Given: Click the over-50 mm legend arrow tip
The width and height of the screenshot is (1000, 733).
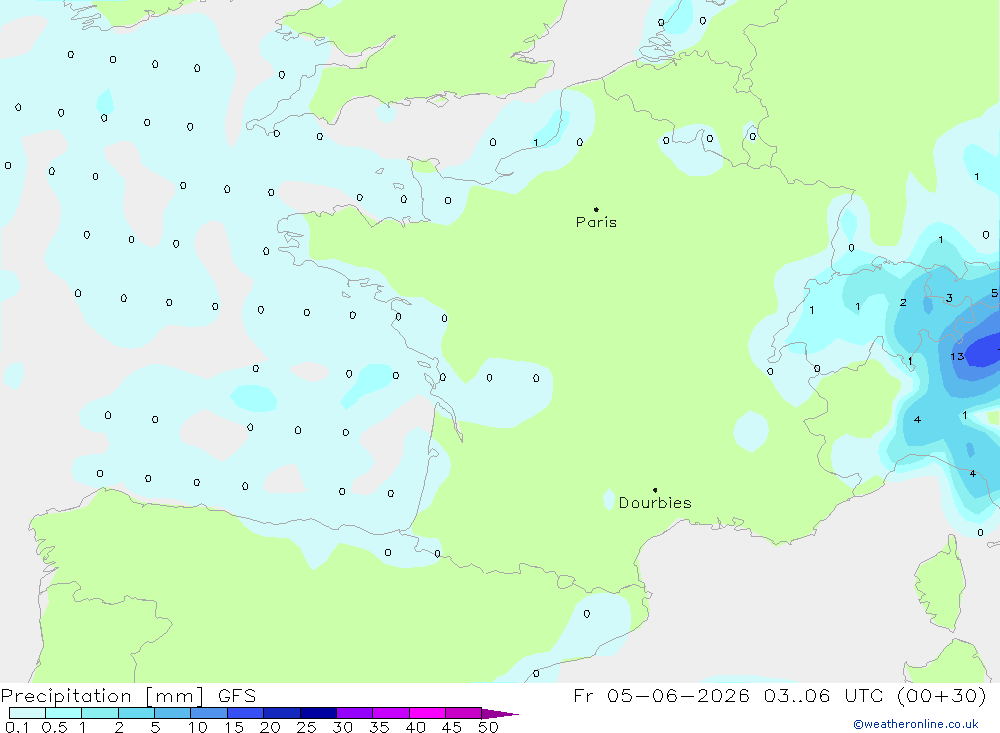Looking at the screenshot, I should pos(500,713).
